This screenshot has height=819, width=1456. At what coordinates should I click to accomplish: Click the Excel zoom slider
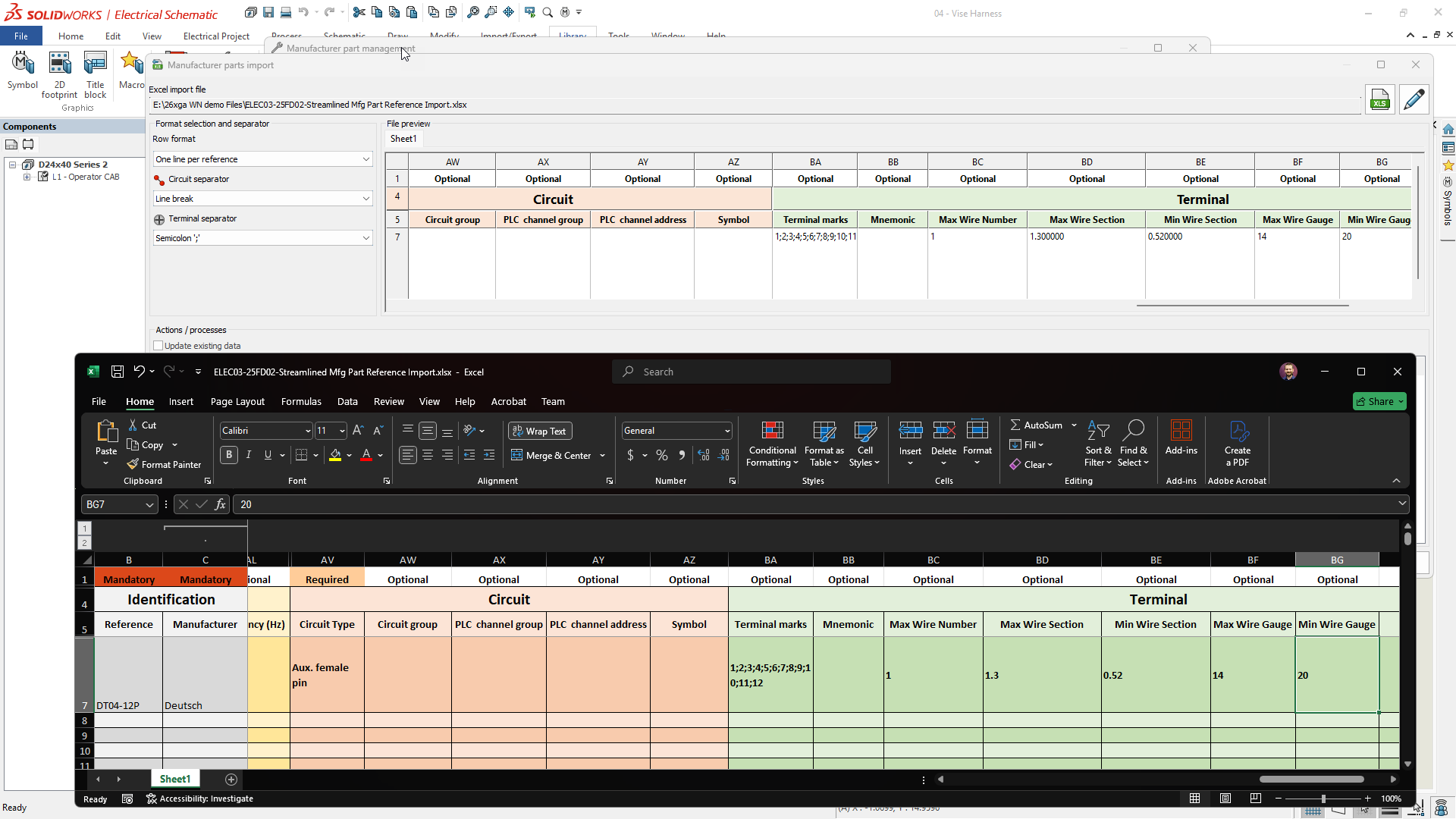1323,799
